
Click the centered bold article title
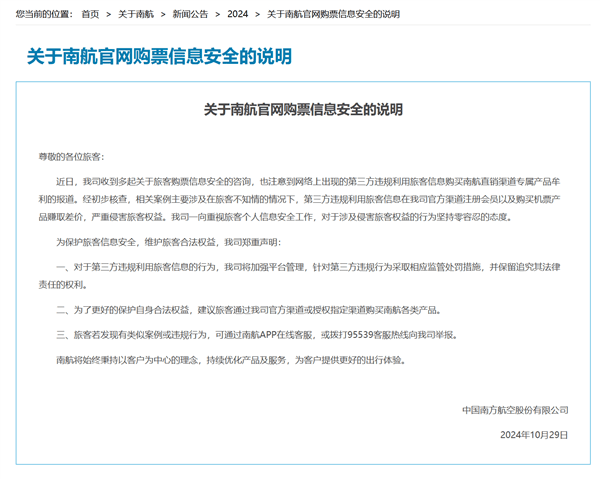pos(303,108)
